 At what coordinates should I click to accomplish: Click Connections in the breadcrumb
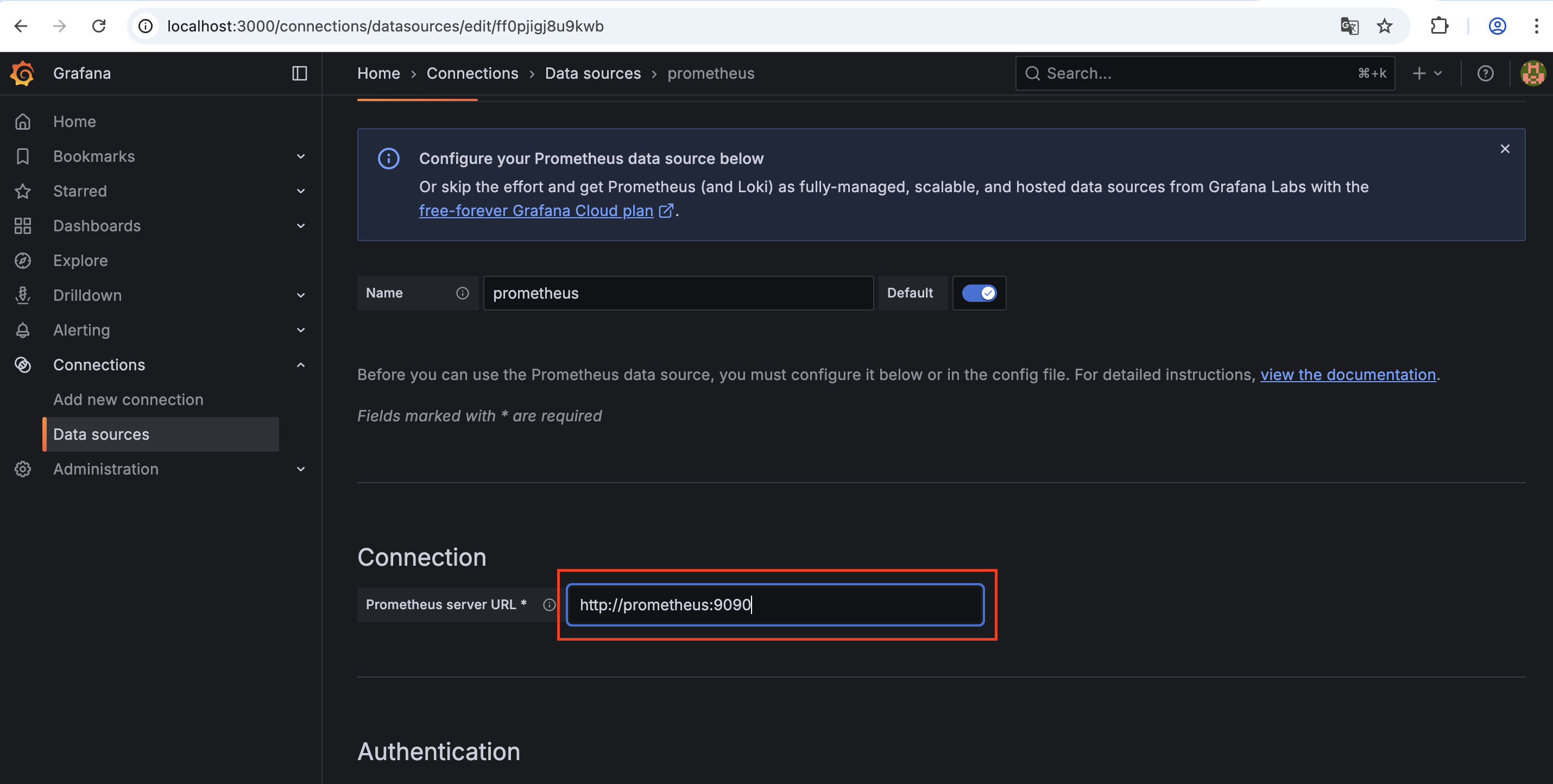[x=472, y=73]
